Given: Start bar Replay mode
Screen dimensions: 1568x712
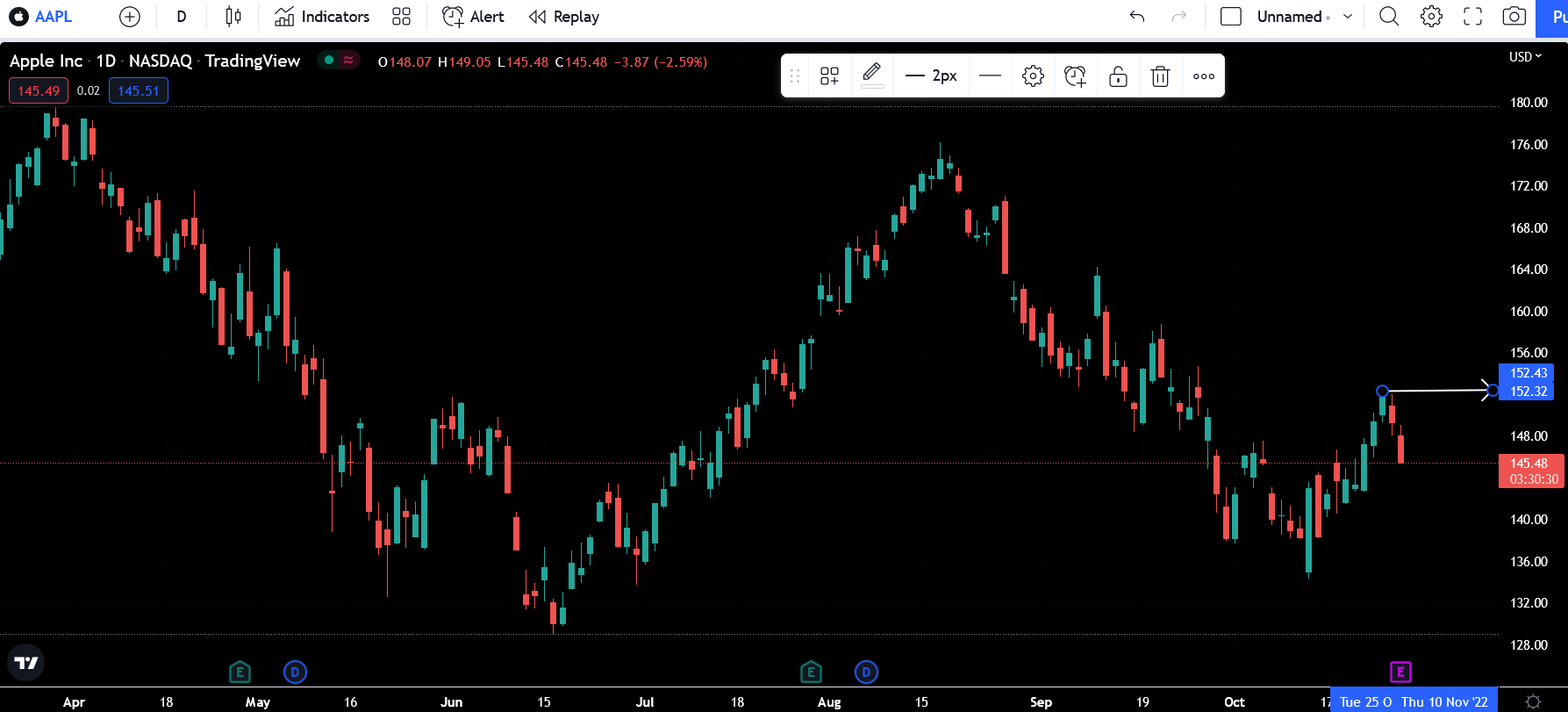Looking at the screenshot, I should pos(564,17).
